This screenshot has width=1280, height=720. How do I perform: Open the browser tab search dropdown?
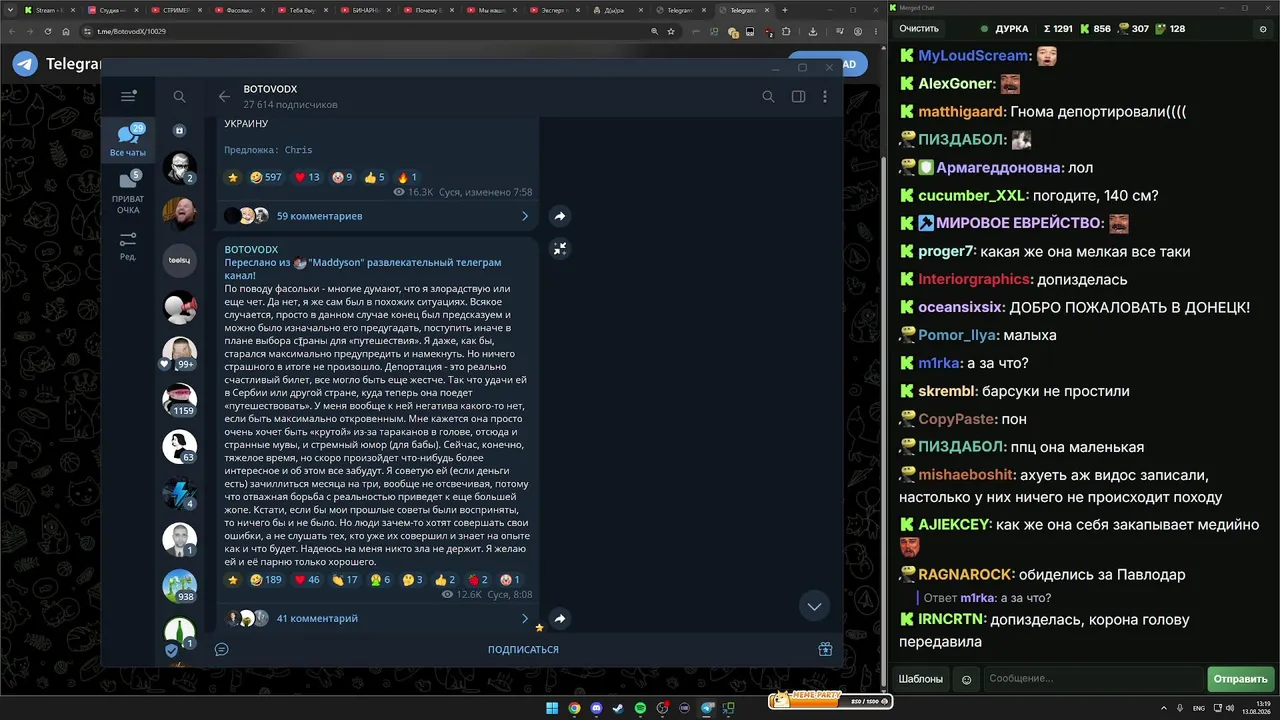click(x=10, y=10)
